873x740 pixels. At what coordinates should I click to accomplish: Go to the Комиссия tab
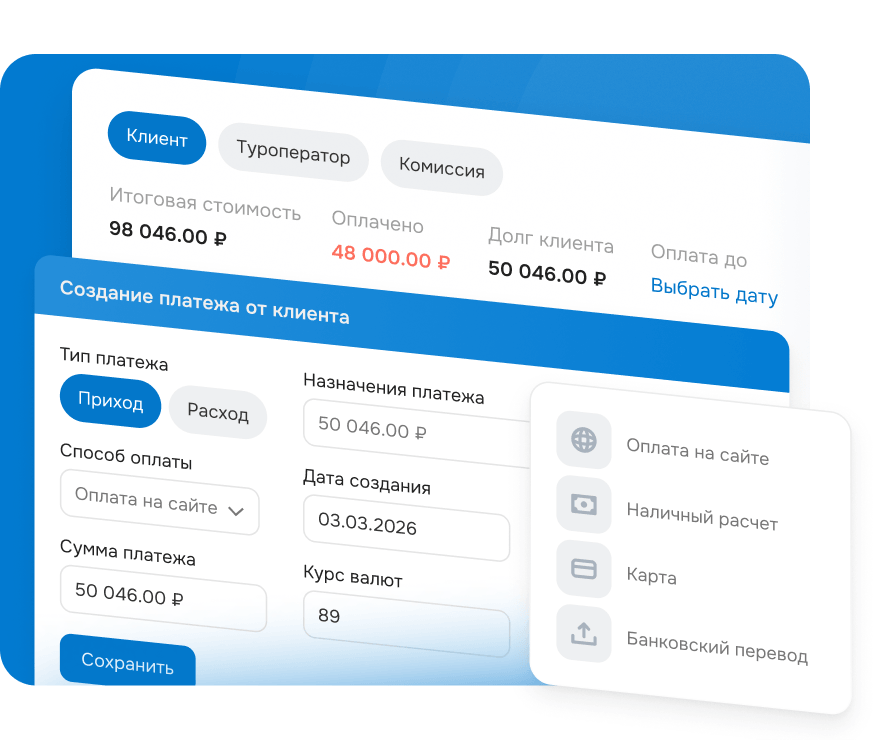[441, 168]
